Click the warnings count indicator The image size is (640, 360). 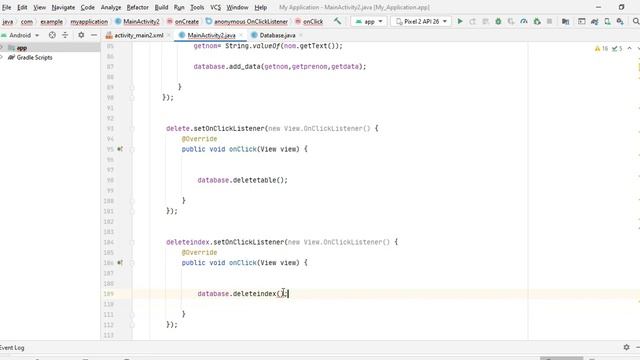[x=601, y=49]
